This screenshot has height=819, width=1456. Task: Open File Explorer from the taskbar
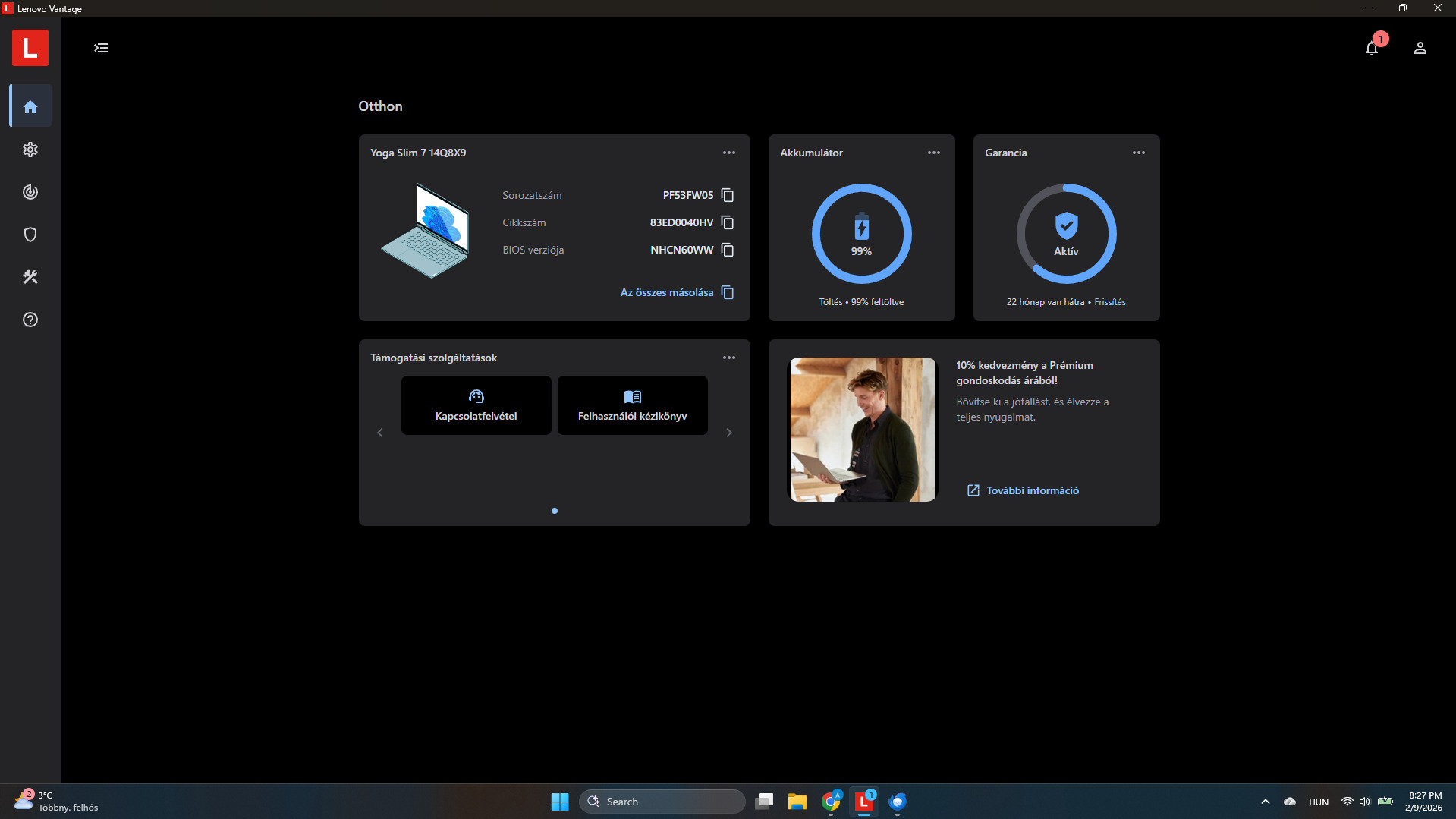(797, 802)
